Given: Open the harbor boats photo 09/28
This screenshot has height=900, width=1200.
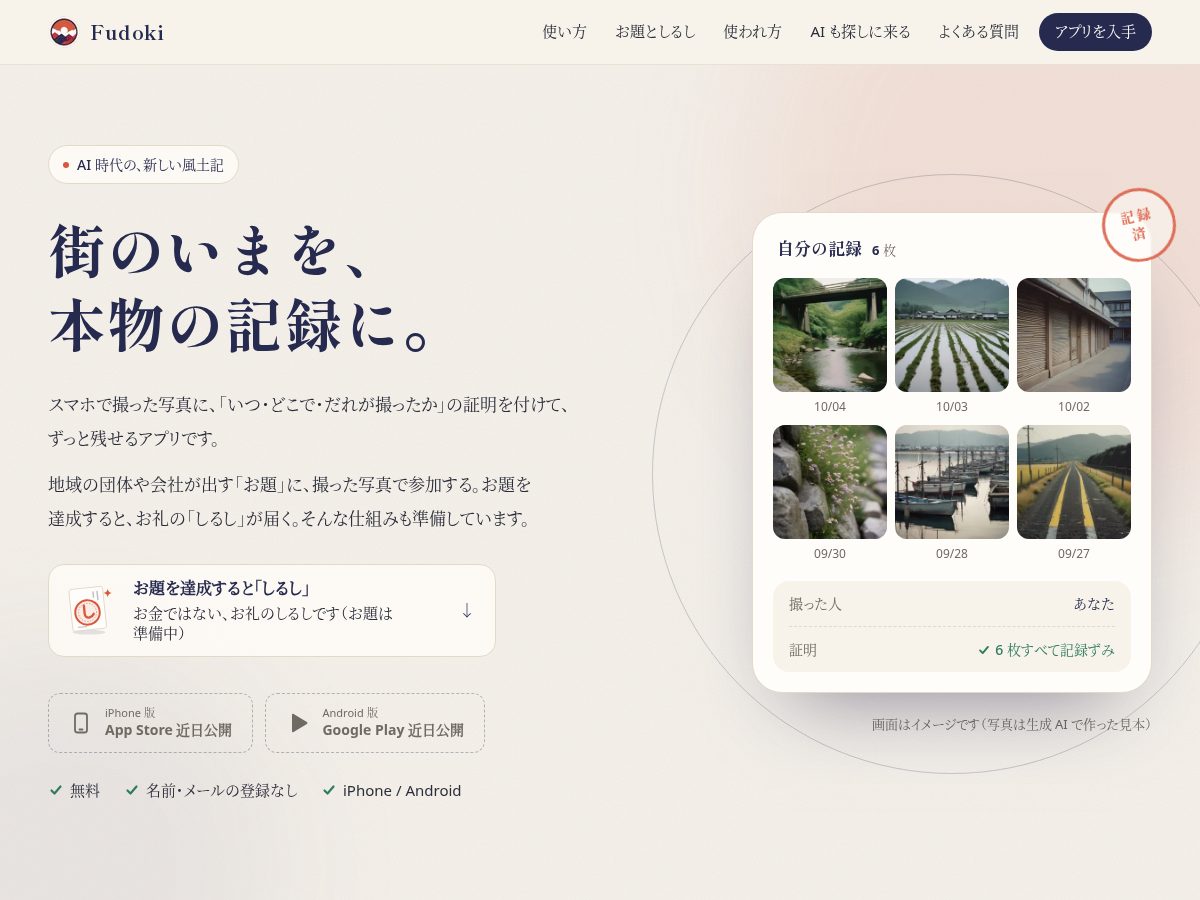Looking at the screenshot, I should (952, 482).
